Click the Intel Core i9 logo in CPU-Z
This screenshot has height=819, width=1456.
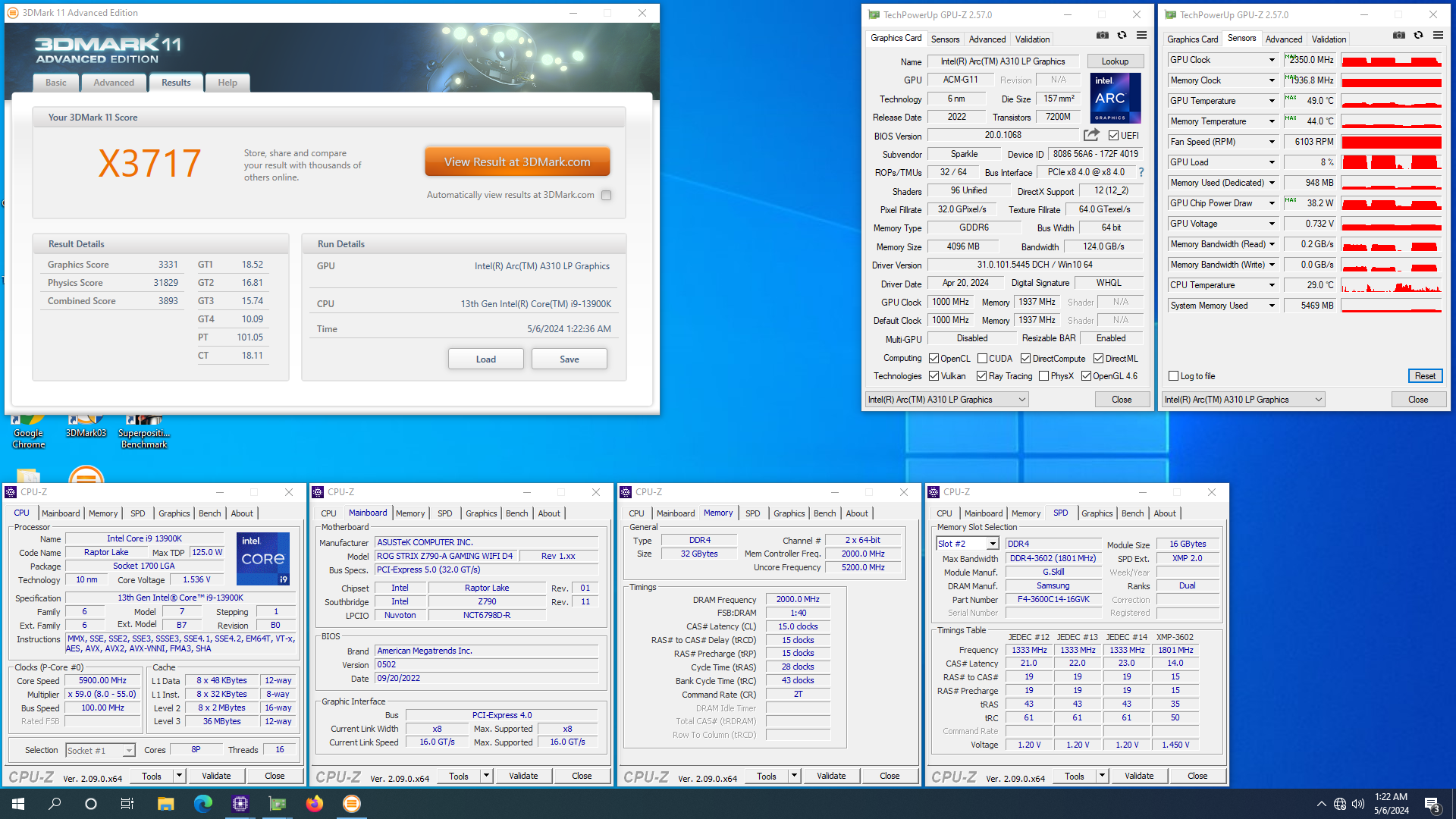(x=262, y=559)
